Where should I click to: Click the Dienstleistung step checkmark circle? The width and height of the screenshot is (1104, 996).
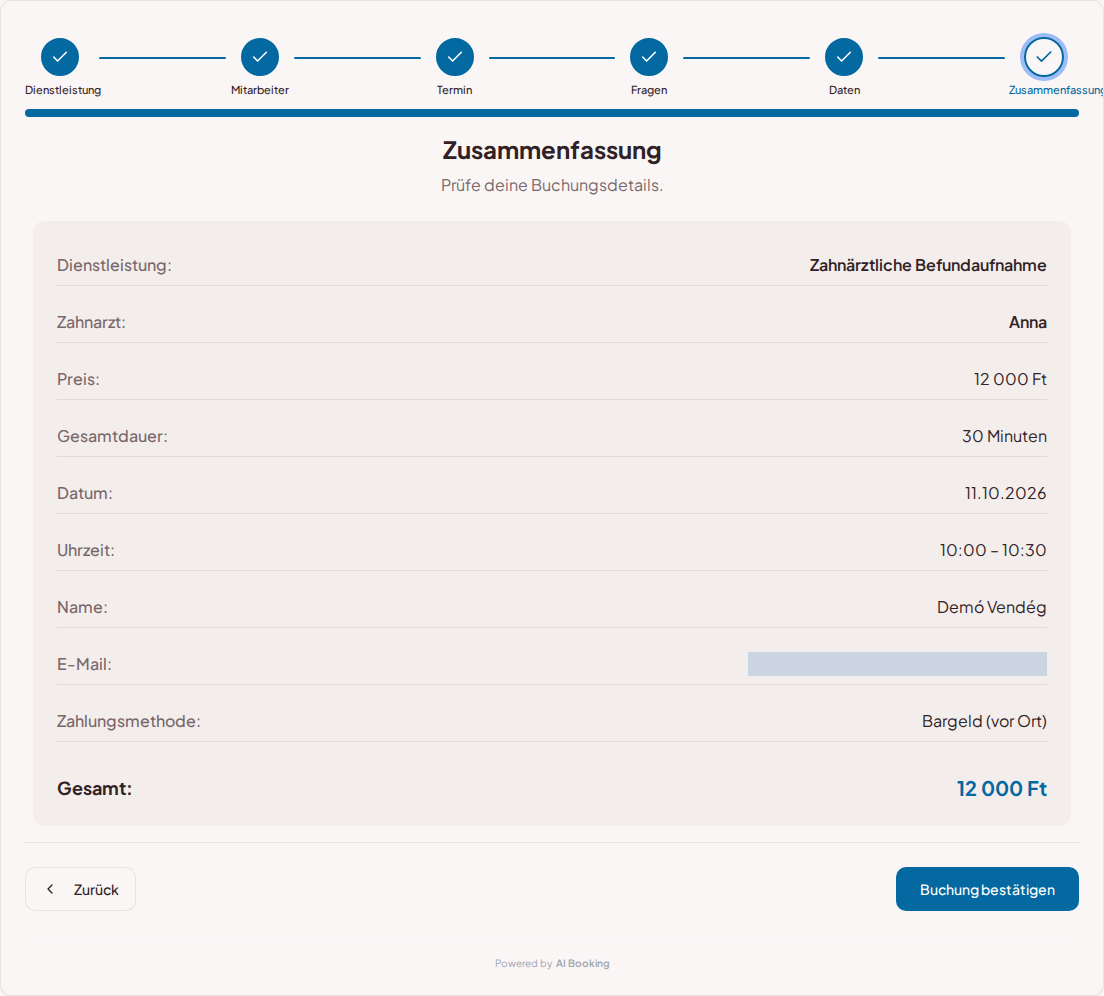click(60, 57)
